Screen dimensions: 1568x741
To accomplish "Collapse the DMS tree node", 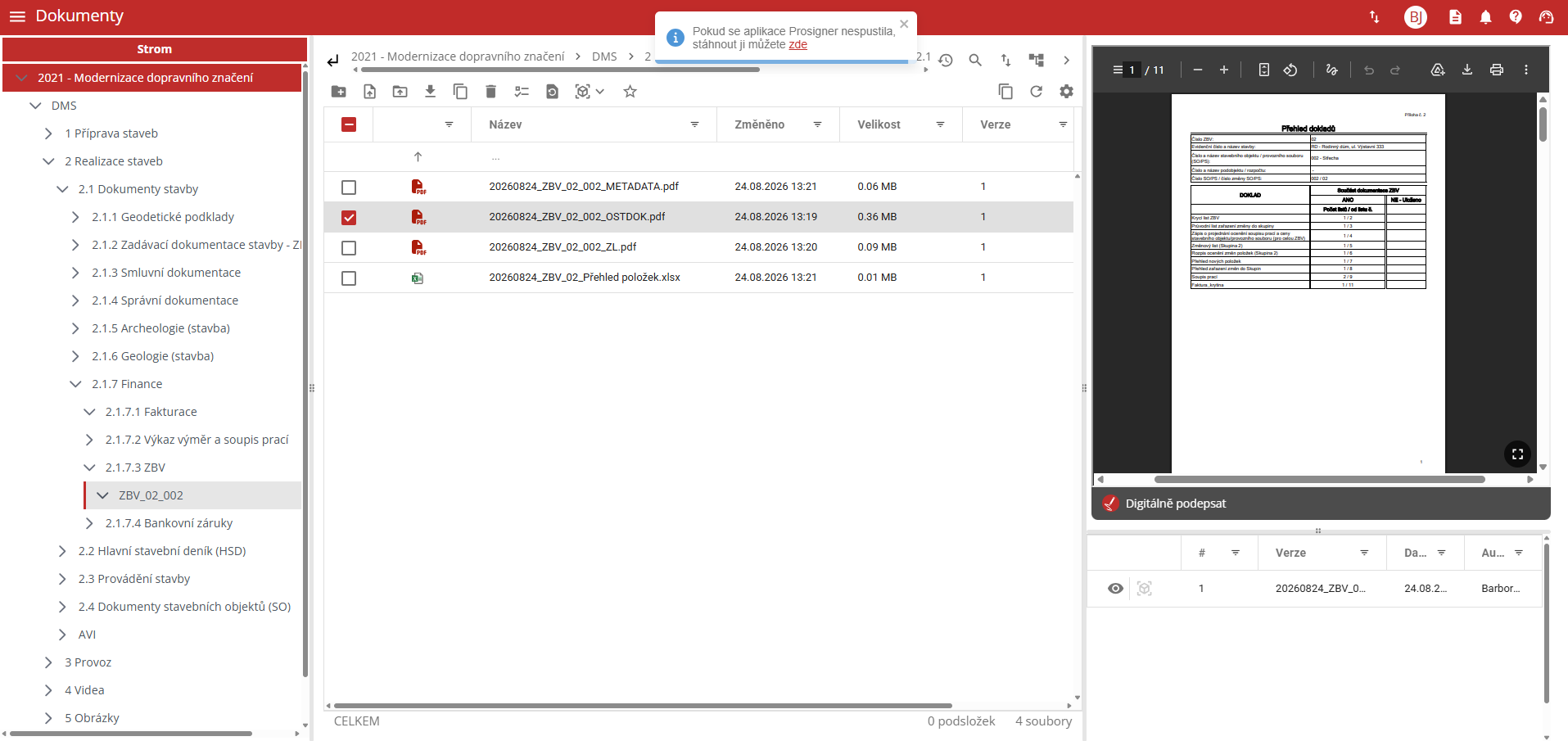I will (35, 106).
